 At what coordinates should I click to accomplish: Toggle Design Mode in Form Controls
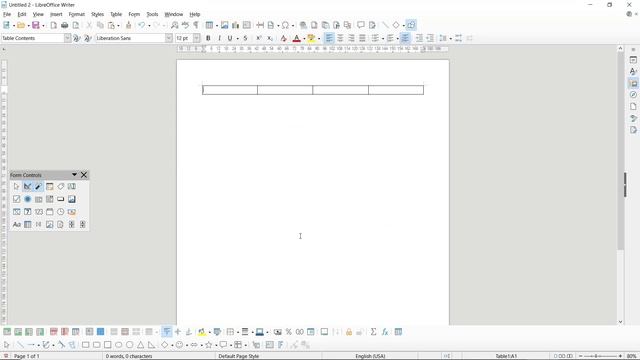(x=27, y=187)
